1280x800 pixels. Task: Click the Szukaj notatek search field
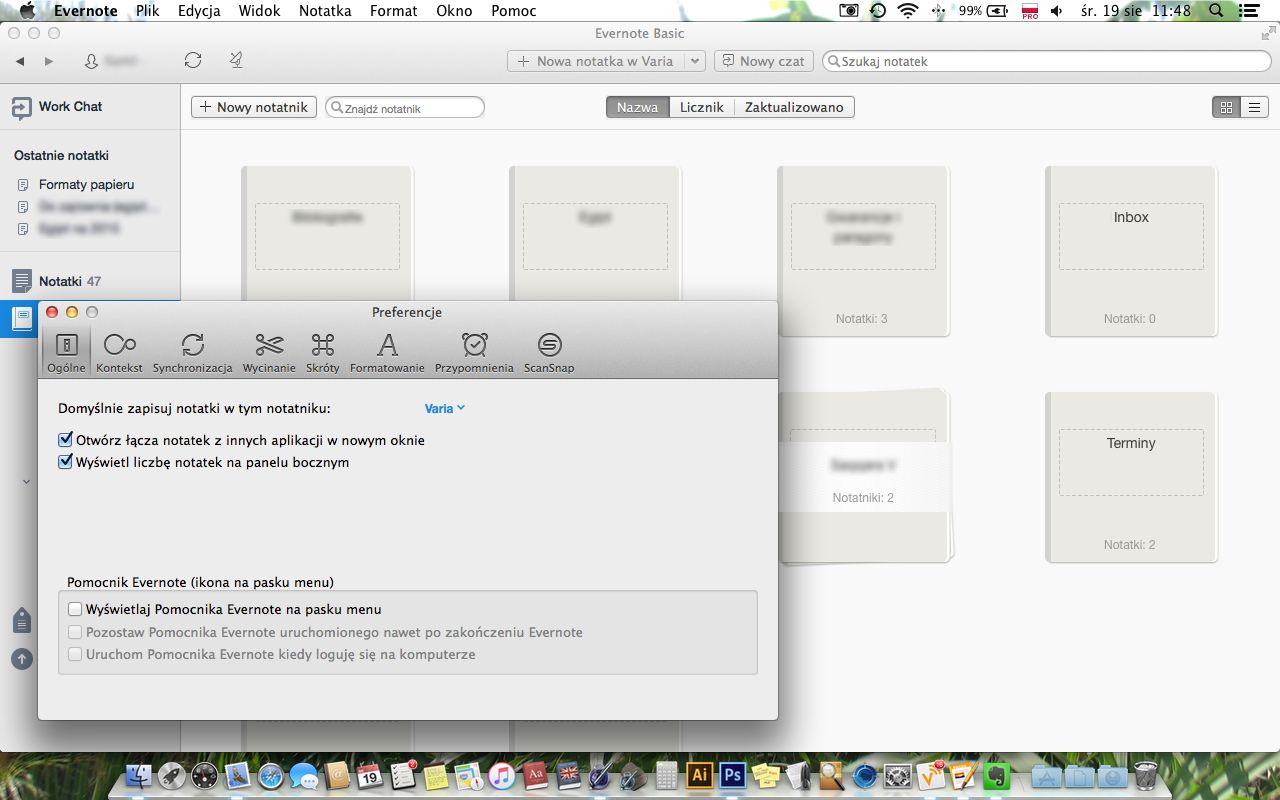tap(1046, 61)
